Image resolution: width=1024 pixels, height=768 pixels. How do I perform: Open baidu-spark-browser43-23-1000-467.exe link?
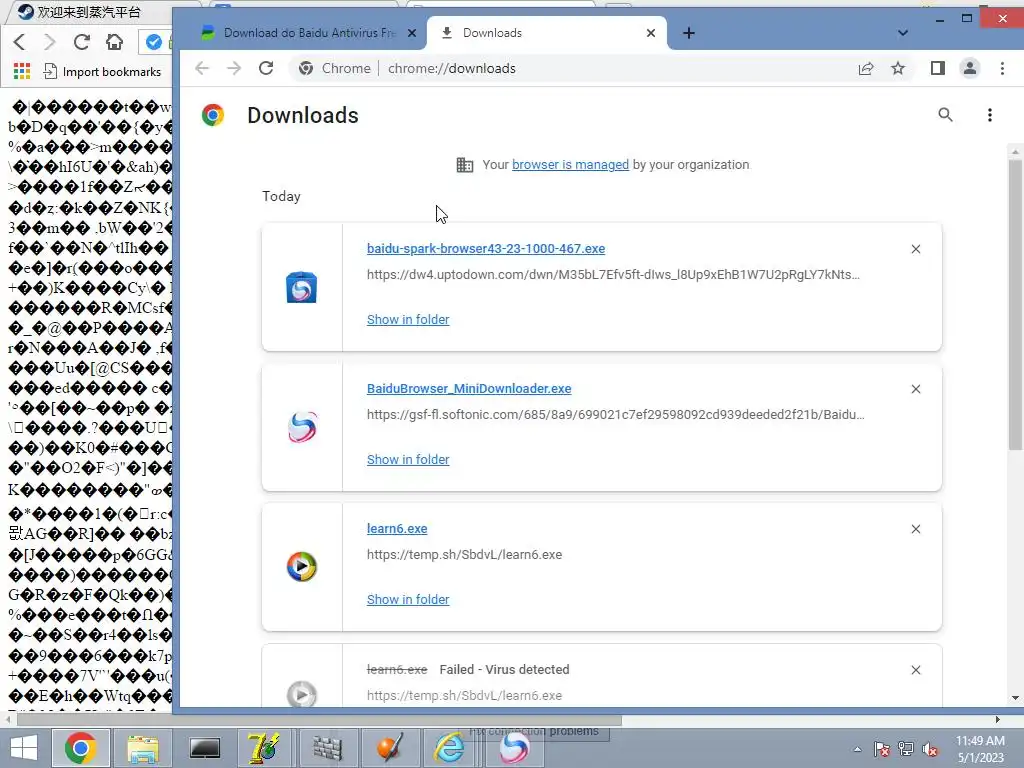click(486, 249)
